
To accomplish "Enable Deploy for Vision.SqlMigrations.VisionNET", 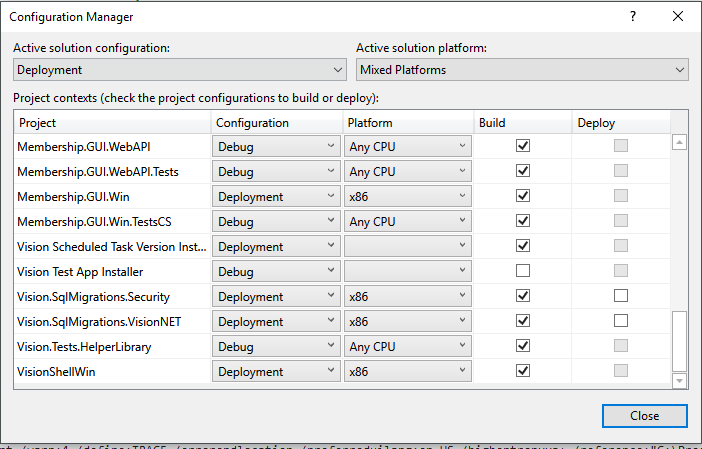I will [621, 321].
